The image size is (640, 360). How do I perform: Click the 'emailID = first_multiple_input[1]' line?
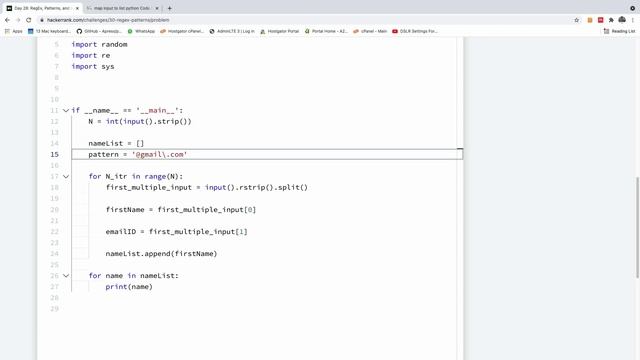176,231
